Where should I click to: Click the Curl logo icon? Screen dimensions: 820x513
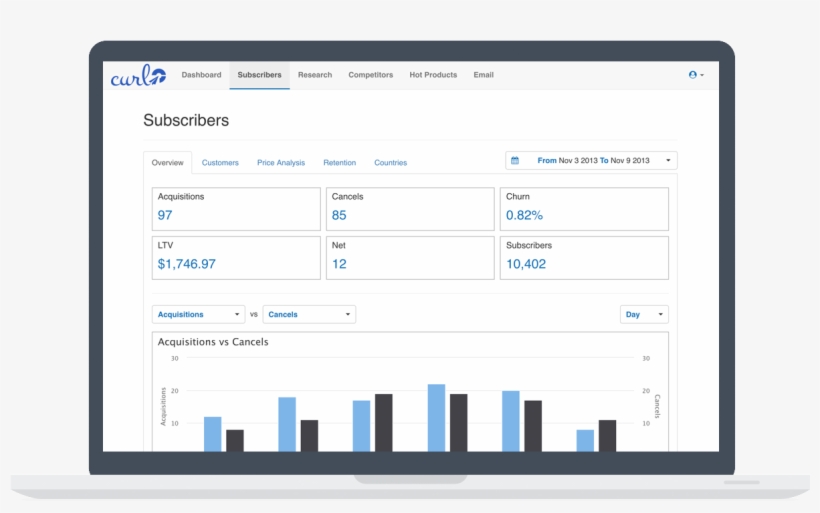pyautogui.click(x=138, y=75)
